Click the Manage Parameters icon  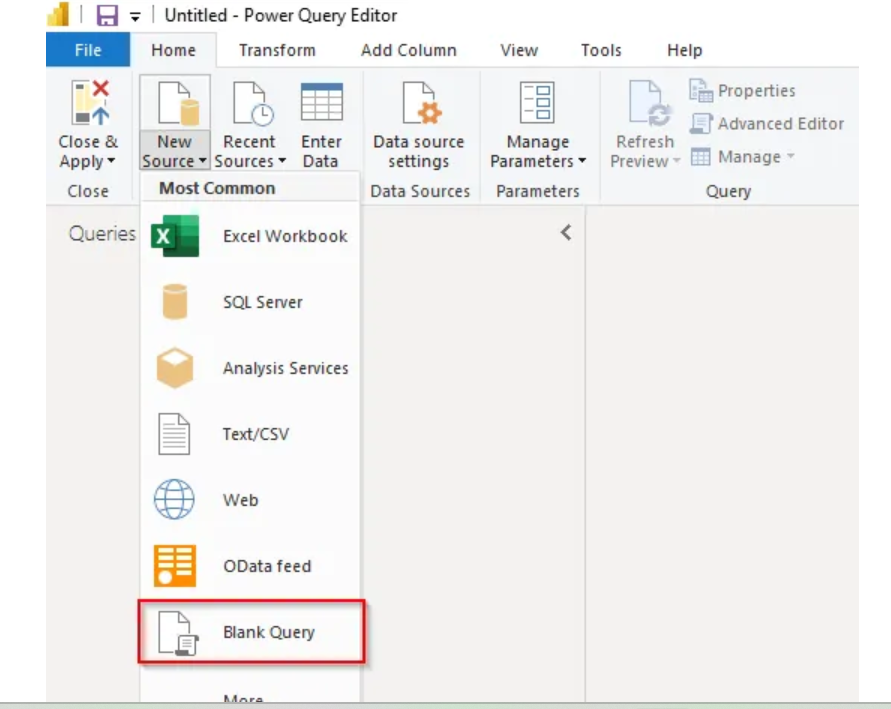(537, 102)
